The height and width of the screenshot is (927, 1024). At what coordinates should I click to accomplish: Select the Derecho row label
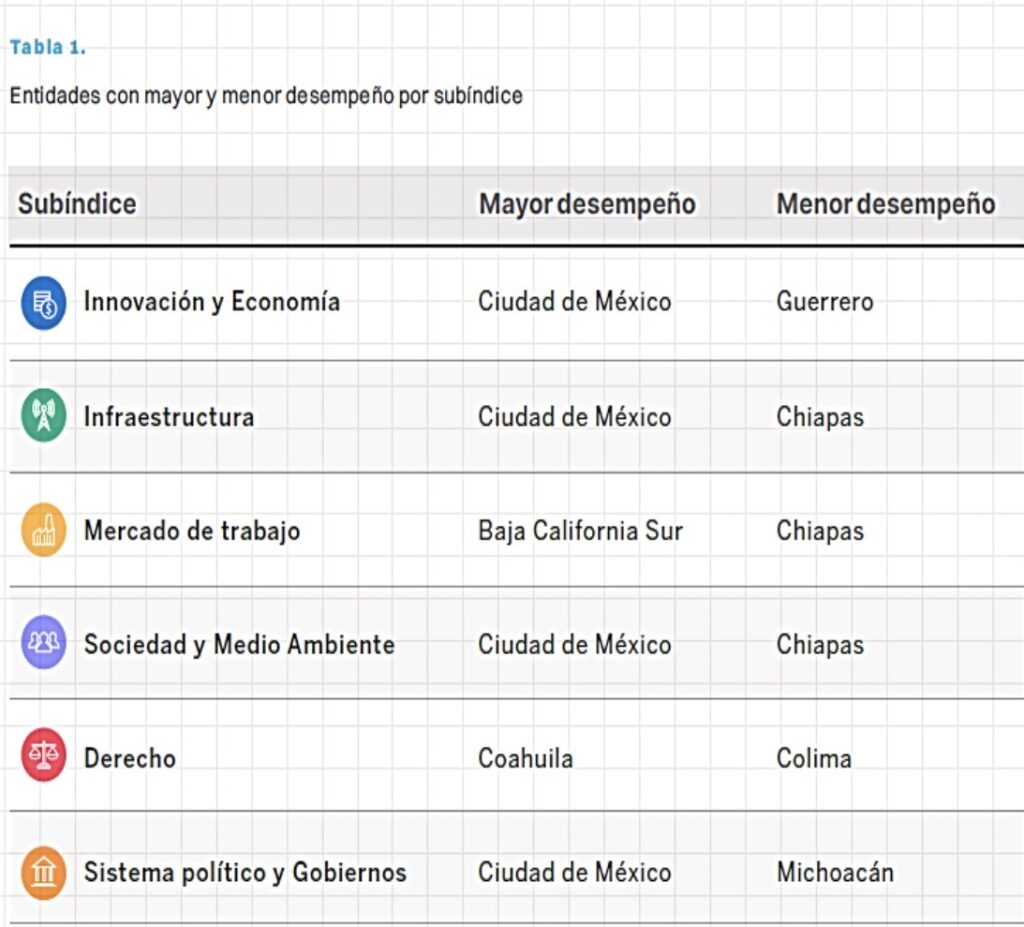pos(130,758)
